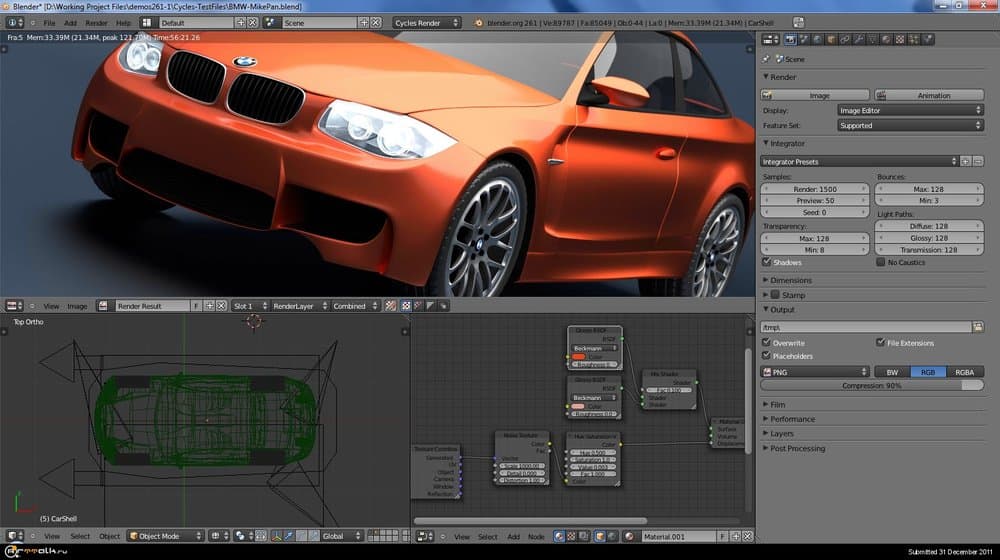Viewport: 1000px width, 560px height.
Task: Uncheck the Overwrite option
Action: click(x=767, y=343)
